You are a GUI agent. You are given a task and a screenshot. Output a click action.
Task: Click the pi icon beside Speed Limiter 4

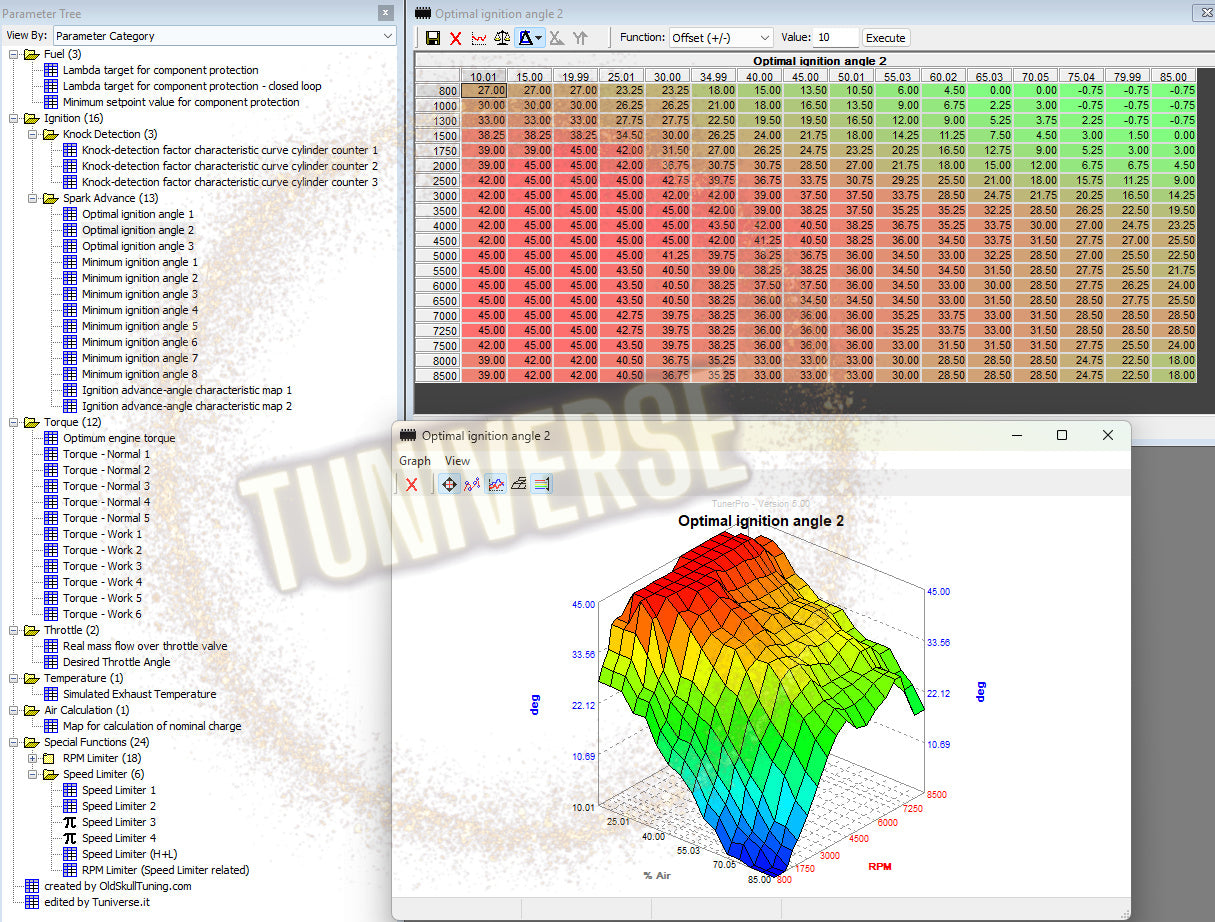click(70, 838)
